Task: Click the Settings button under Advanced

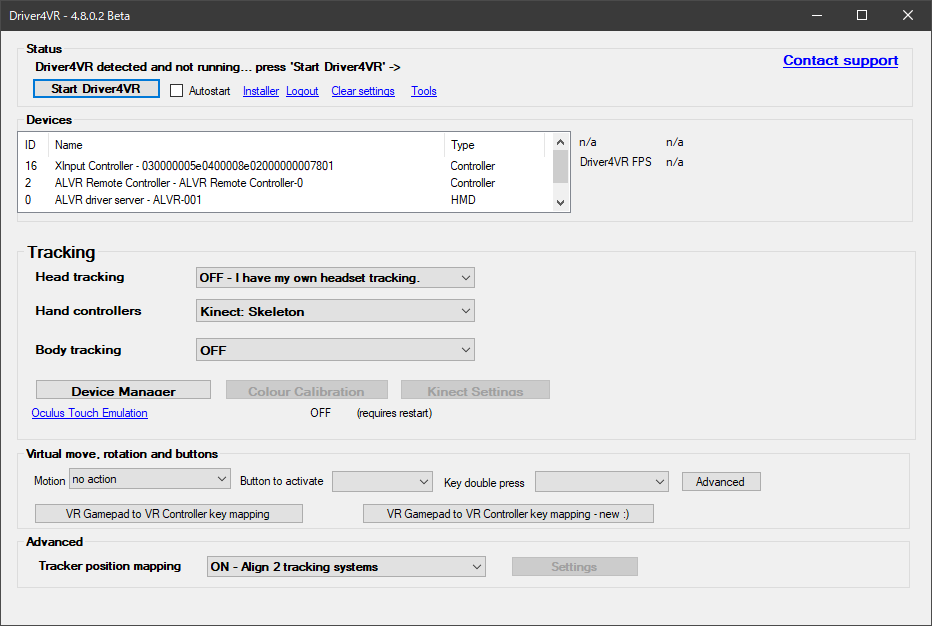Action: coord(575,567)
